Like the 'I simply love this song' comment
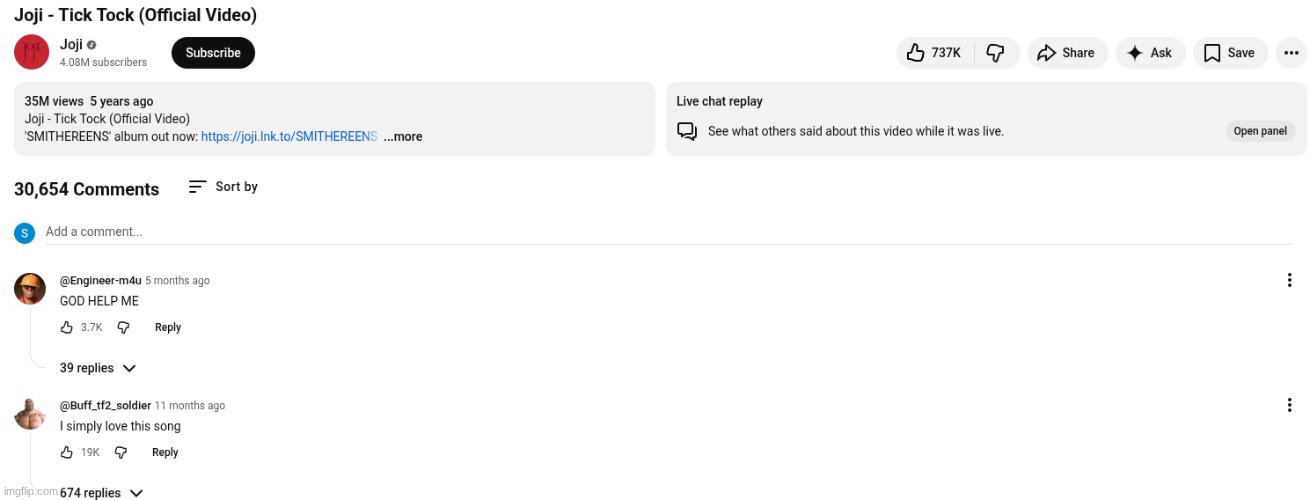Image resolution: width=1310 pixels, height=500 pixels. (x=67, y=452)
